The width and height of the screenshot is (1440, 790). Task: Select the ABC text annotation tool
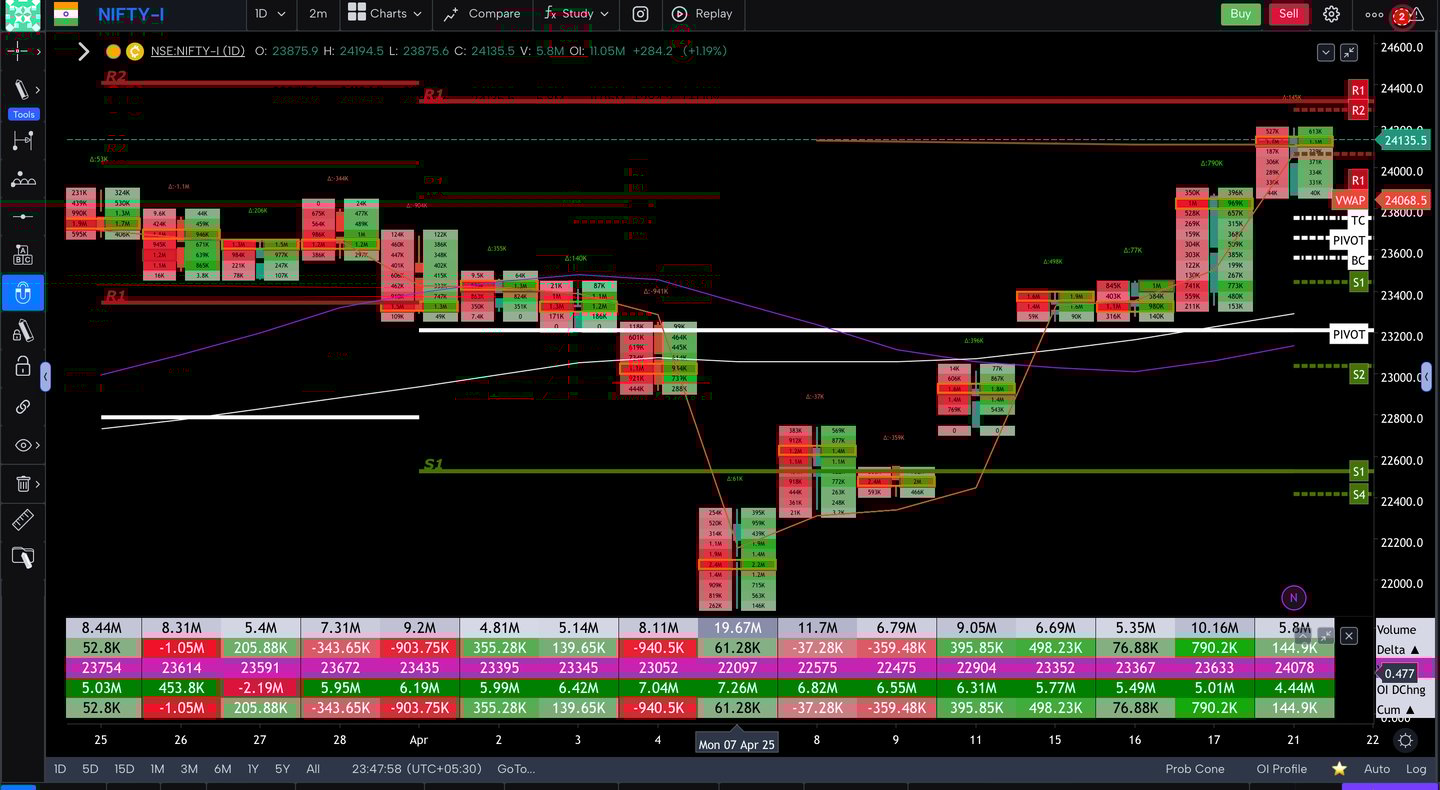(22, 255)
